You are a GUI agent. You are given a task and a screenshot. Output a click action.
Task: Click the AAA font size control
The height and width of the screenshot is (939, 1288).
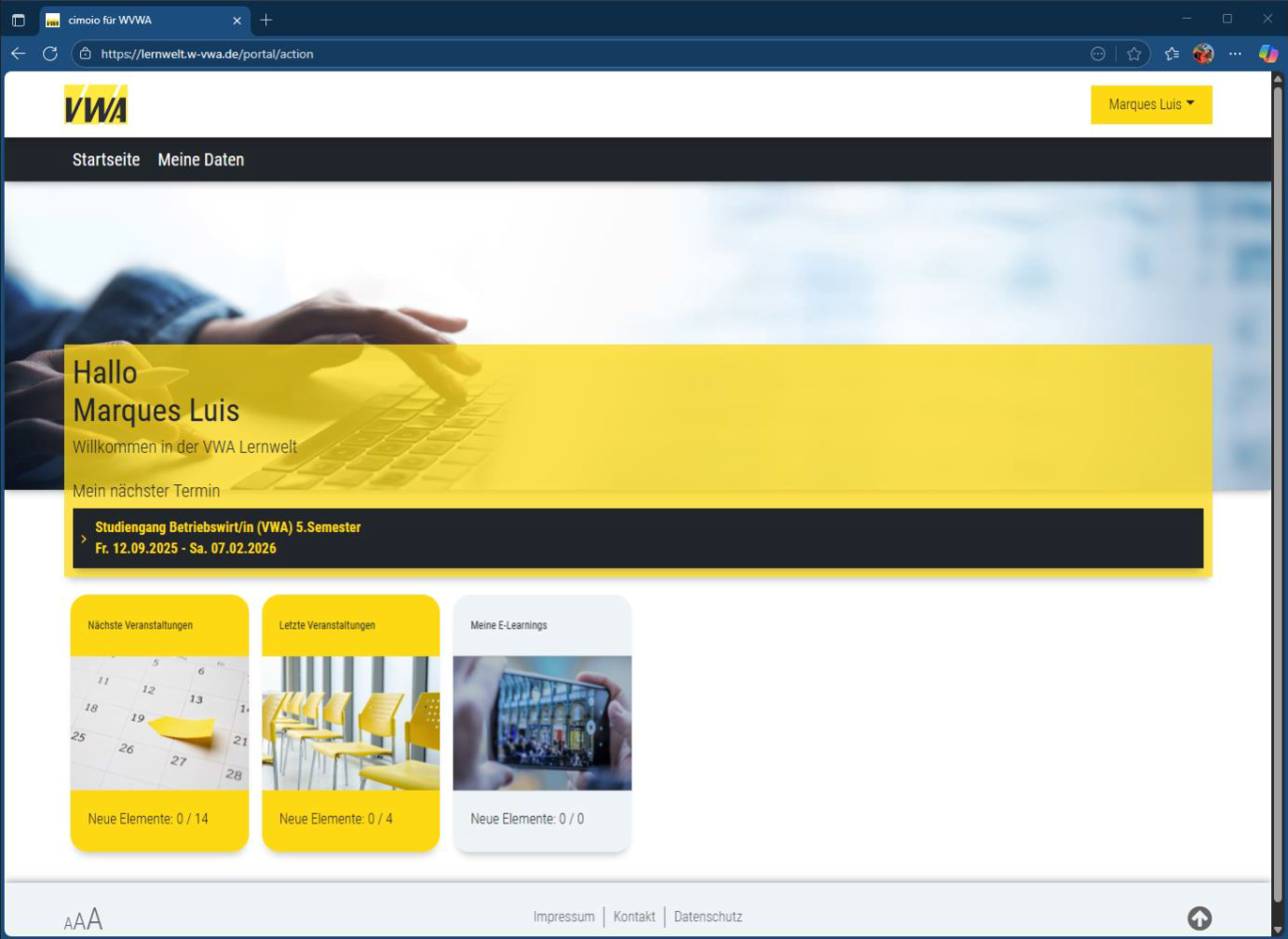click(83, 920)
